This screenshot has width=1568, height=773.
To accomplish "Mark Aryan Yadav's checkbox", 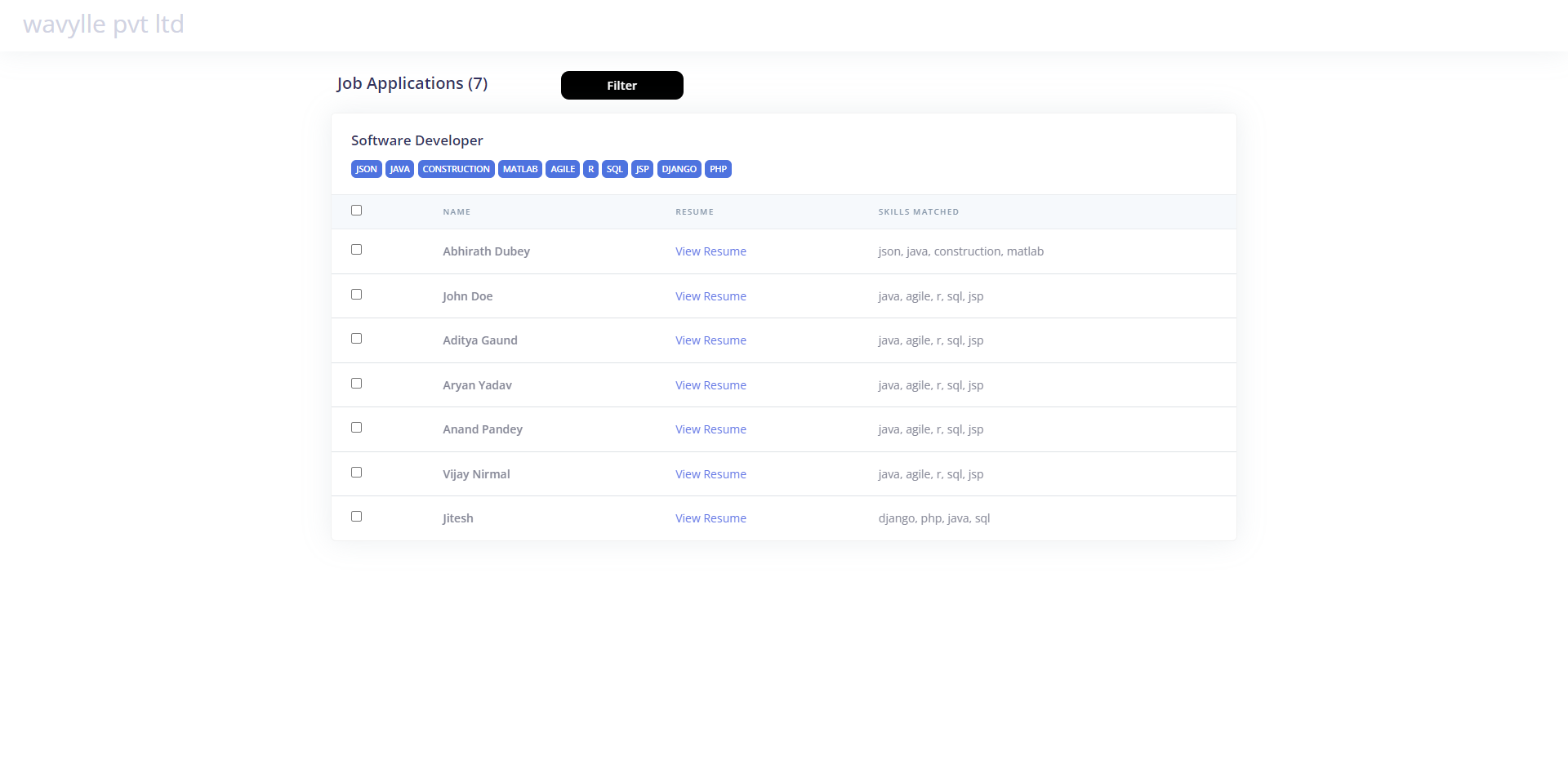I will [x=356, y=384].
